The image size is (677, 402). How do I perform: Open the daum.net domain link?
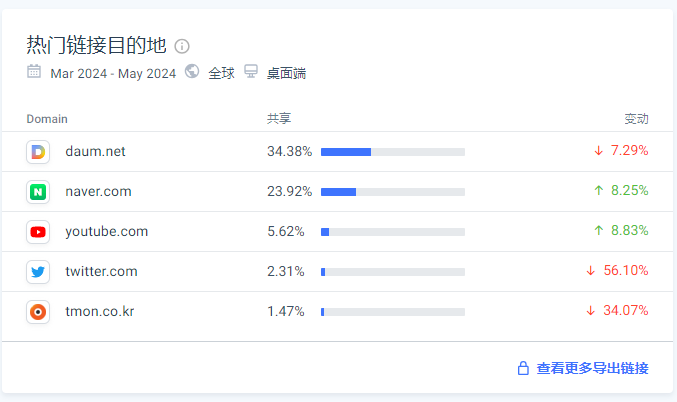pos(95,152)
